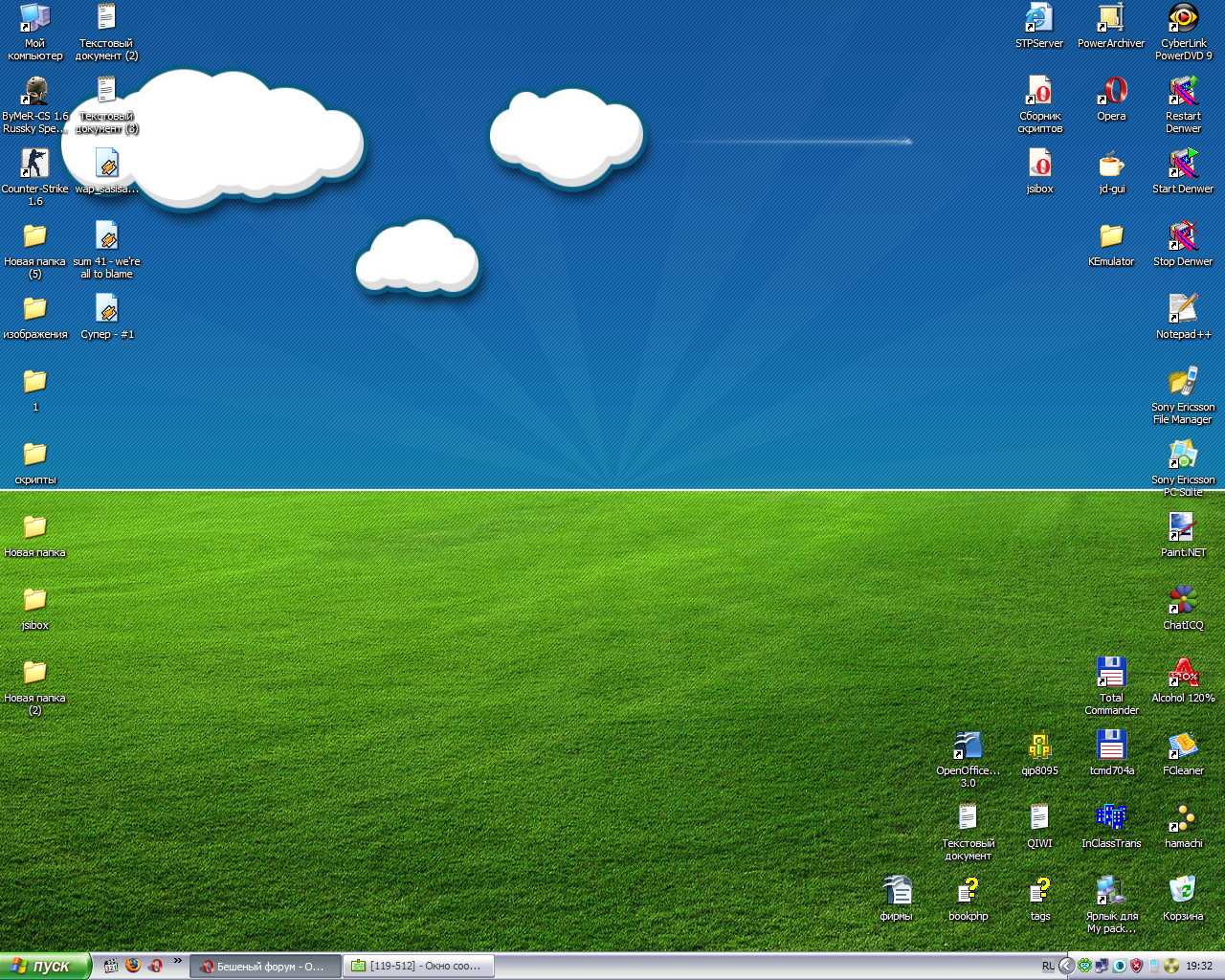Select the Notepad++ desktop icon
1225x980 pixels.
coord(1183,310)
